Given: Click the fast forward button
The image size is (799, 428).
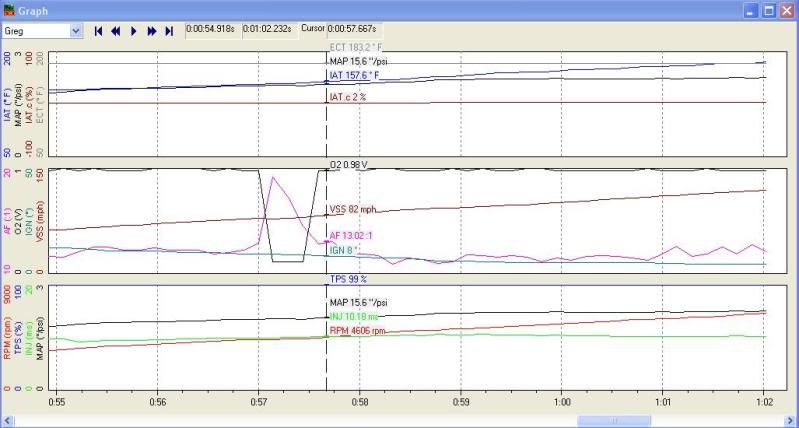Looking at the screenshot, I should coord(151,31).
